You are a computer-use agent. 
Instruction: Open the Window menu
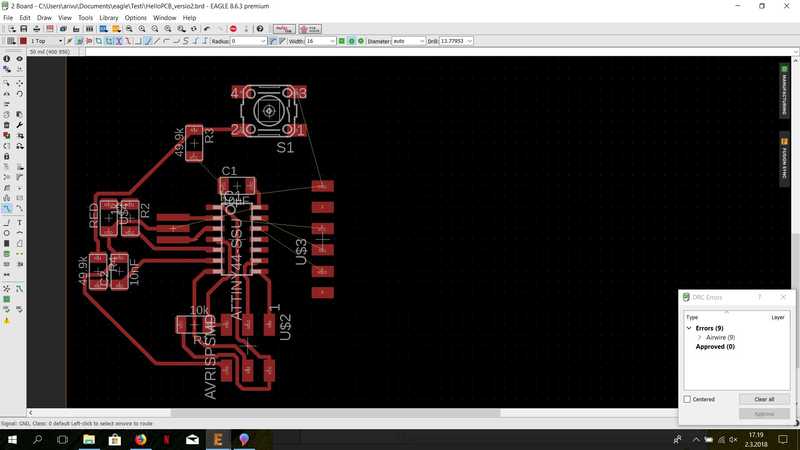[x=164, y=17]
